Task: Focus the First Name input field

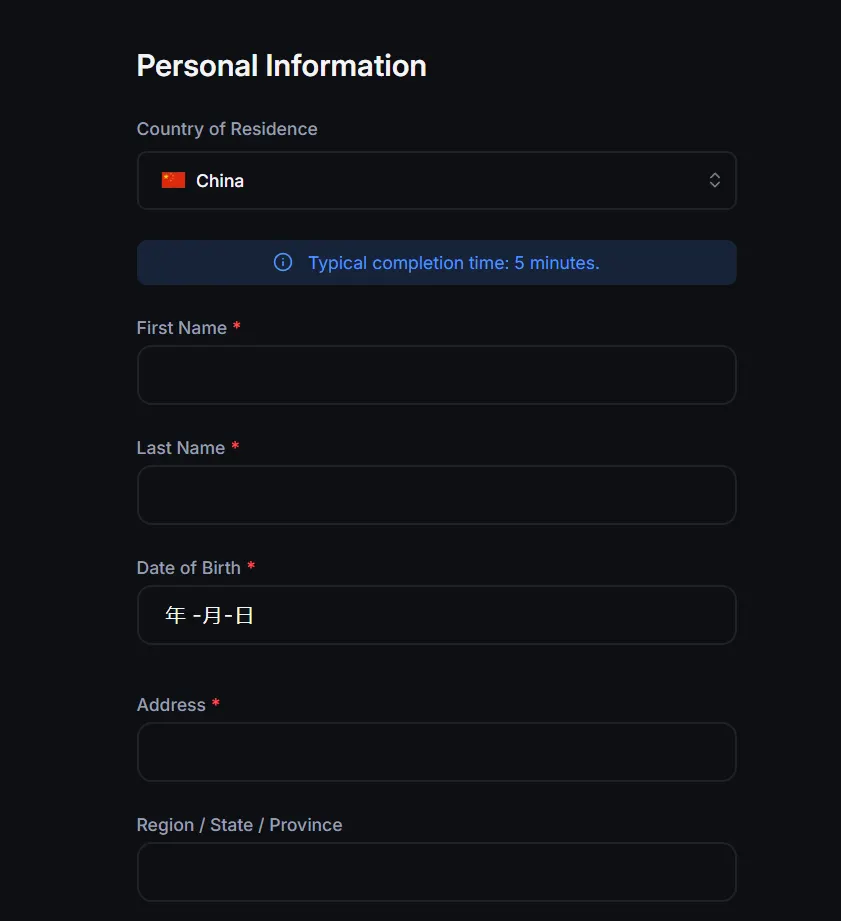Action: coord(436,375)
